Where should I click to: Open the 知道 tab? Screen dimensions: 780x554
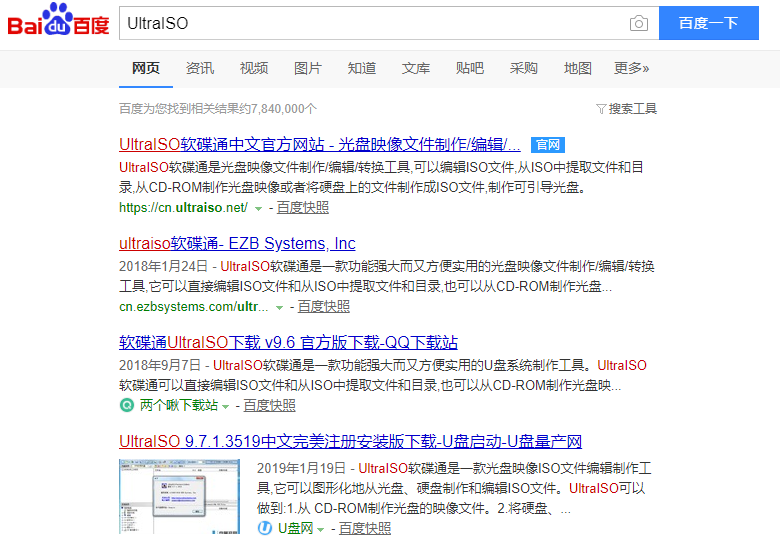(x=362, y=68)
